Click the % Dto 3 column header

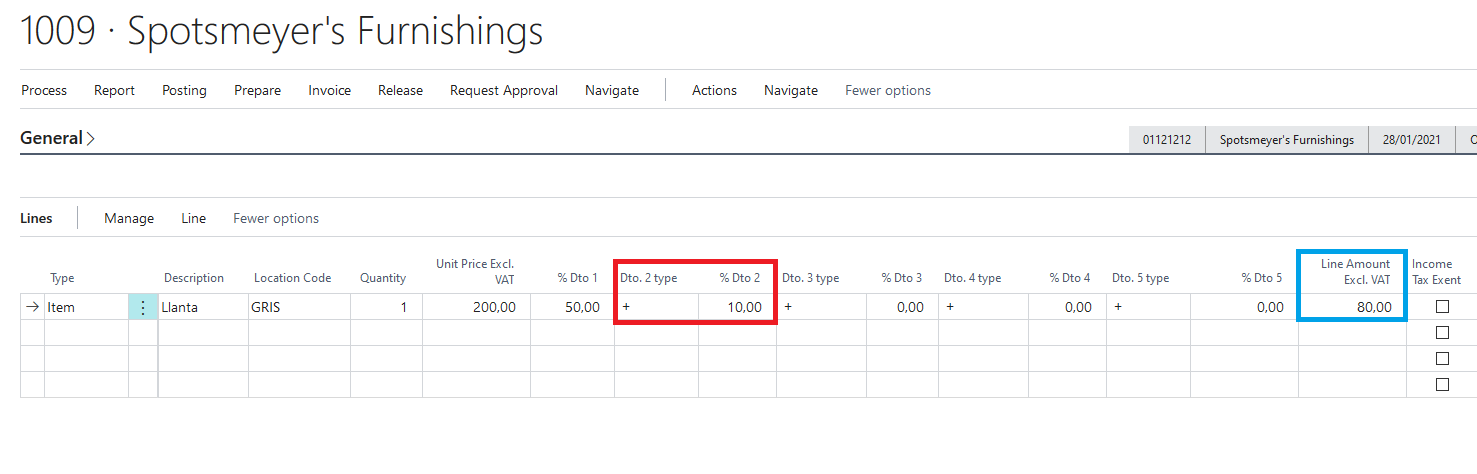(x=902, y=278)
